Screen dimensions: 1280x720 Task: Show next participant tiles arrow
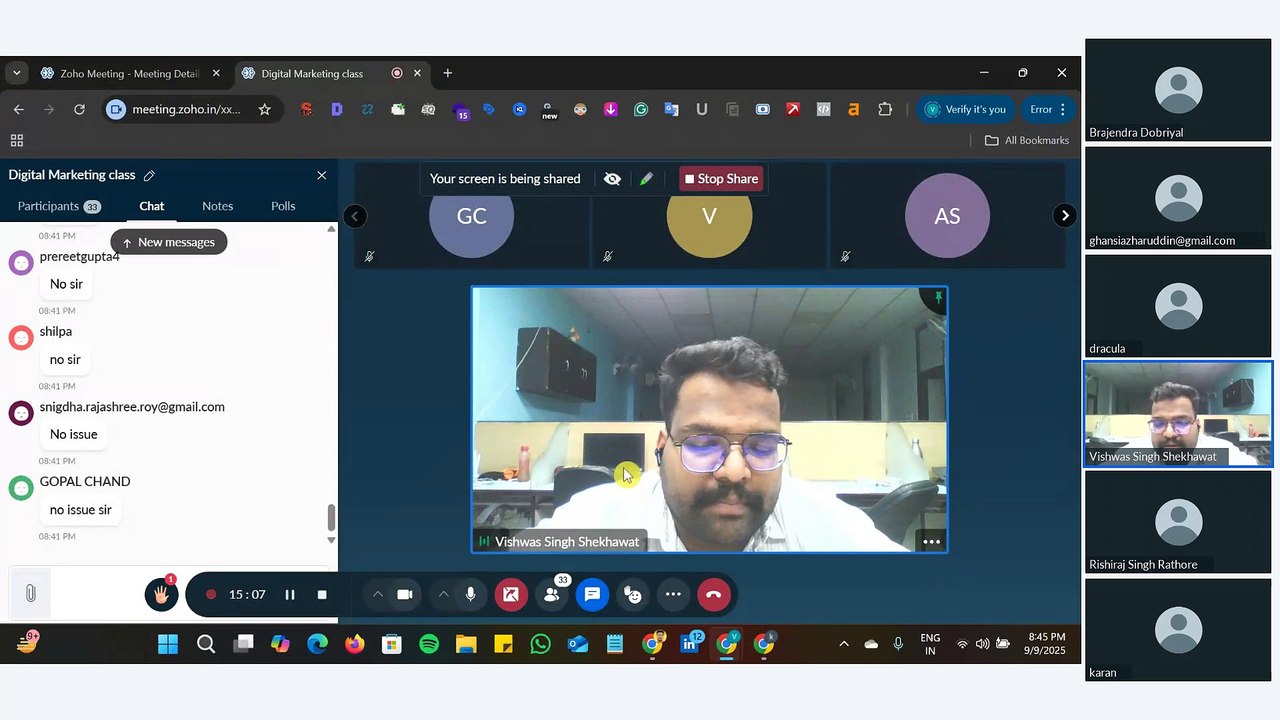1065,216
